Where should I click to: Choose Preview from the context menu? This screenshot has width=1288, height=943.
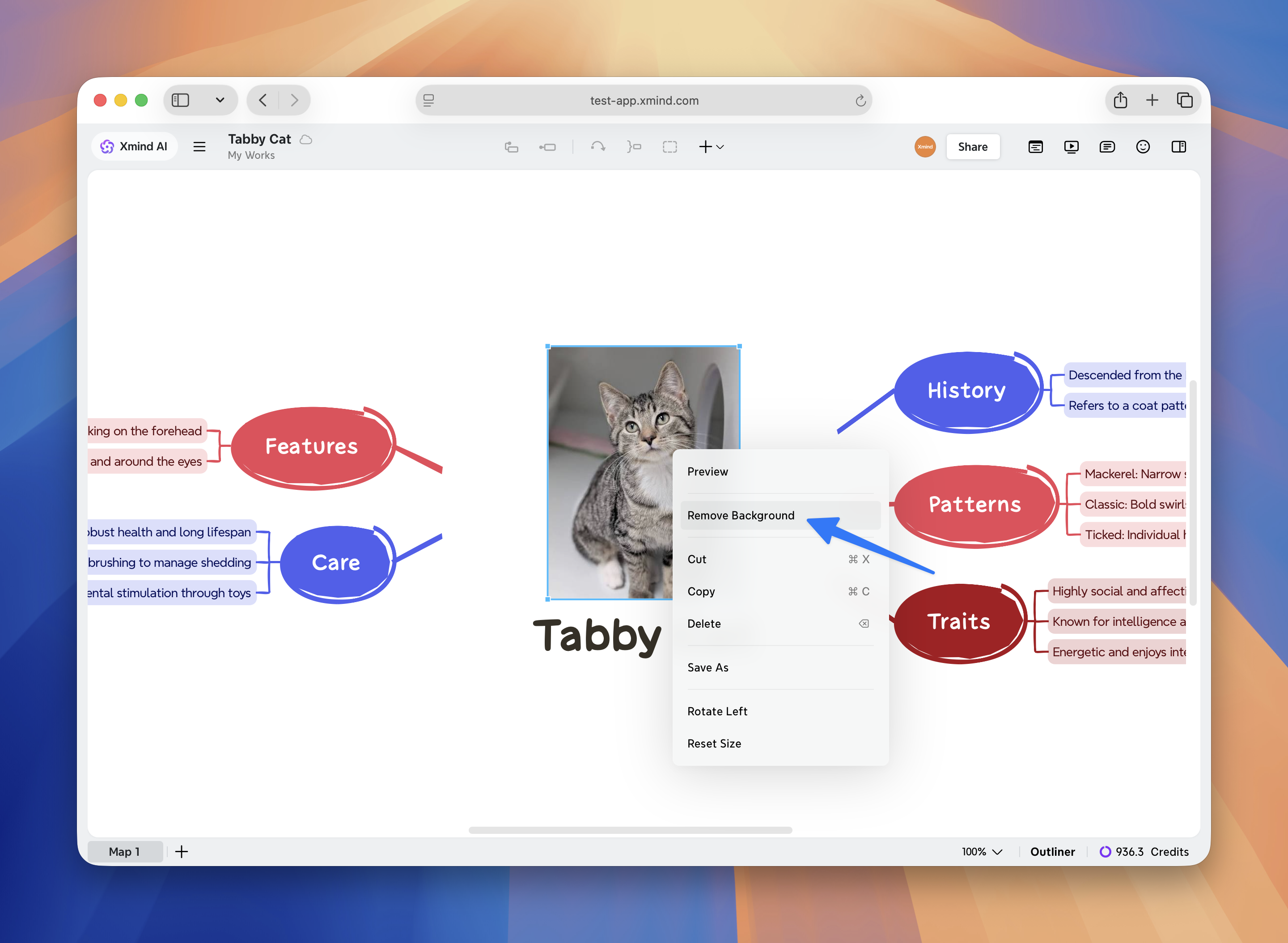[780, 471]
